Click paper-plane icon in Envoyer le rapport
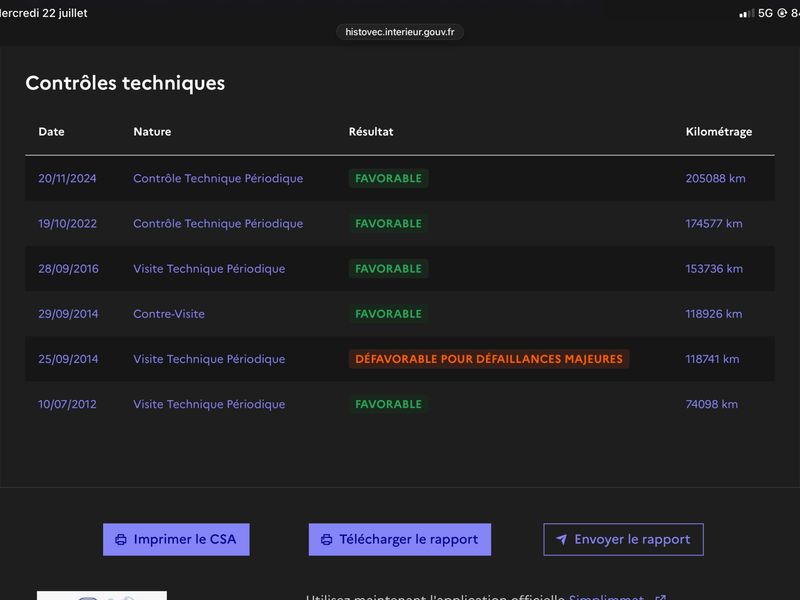The width and height of the screenshot is (800, 600). (561, 539)
